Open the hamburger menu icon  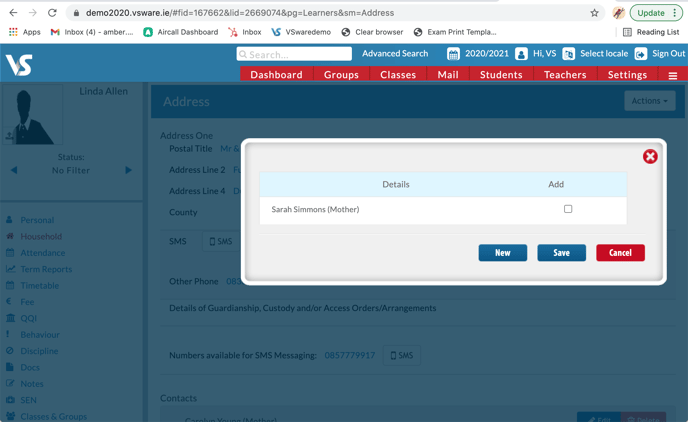673,75
